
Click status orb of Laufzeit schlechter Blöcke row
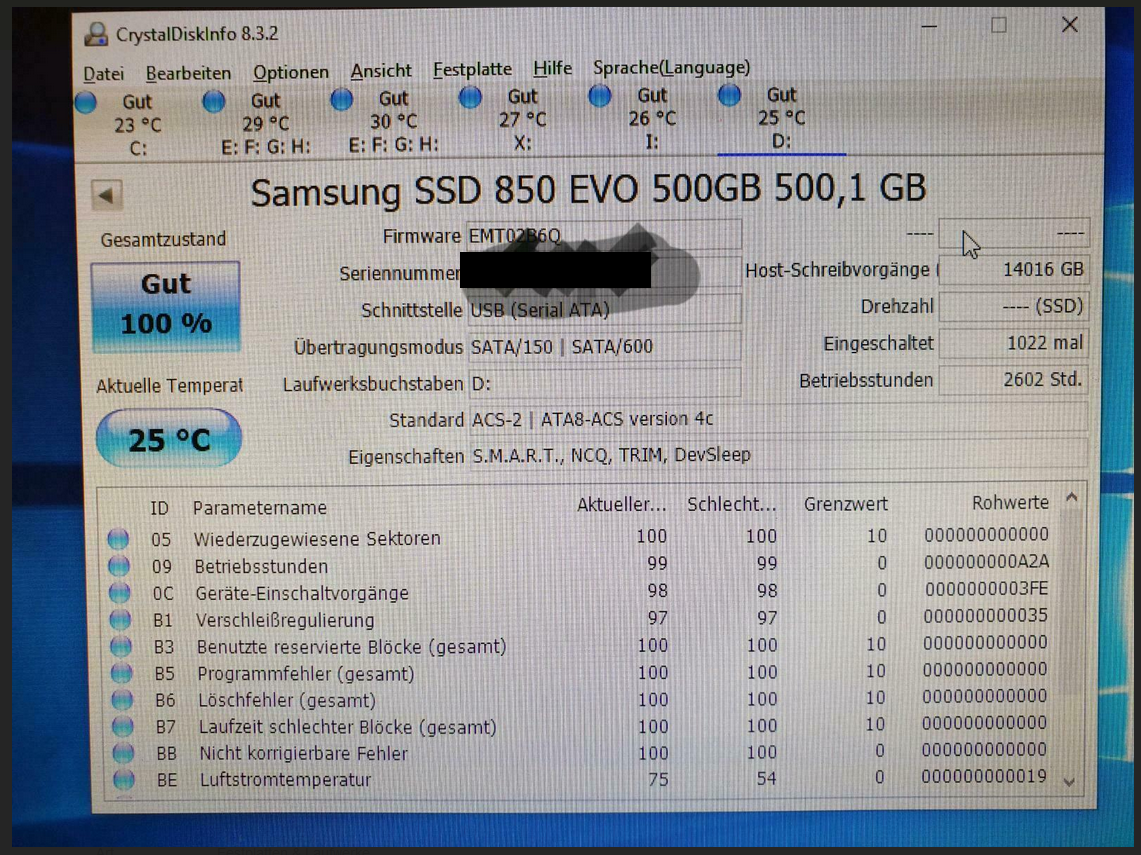click(123, 726)
